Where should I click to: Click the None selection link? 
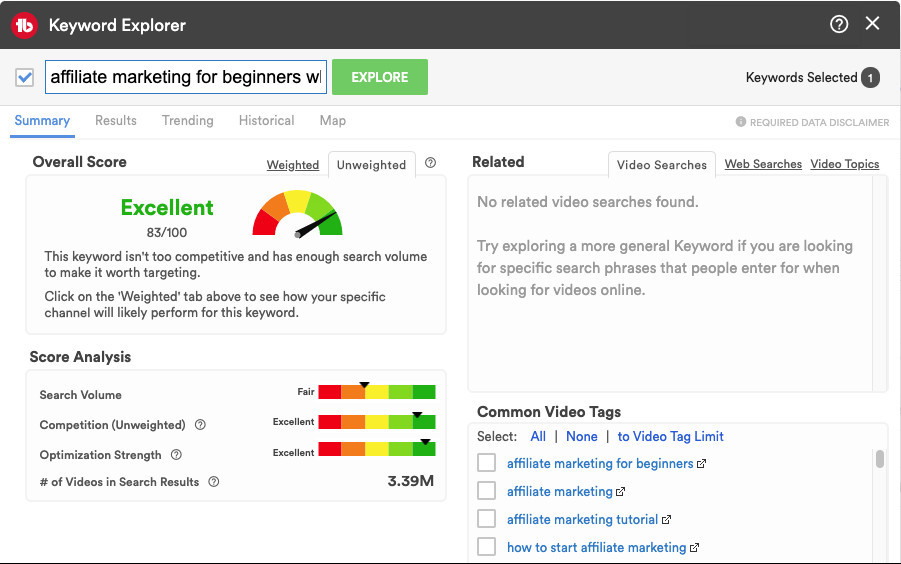pos(582,436)
